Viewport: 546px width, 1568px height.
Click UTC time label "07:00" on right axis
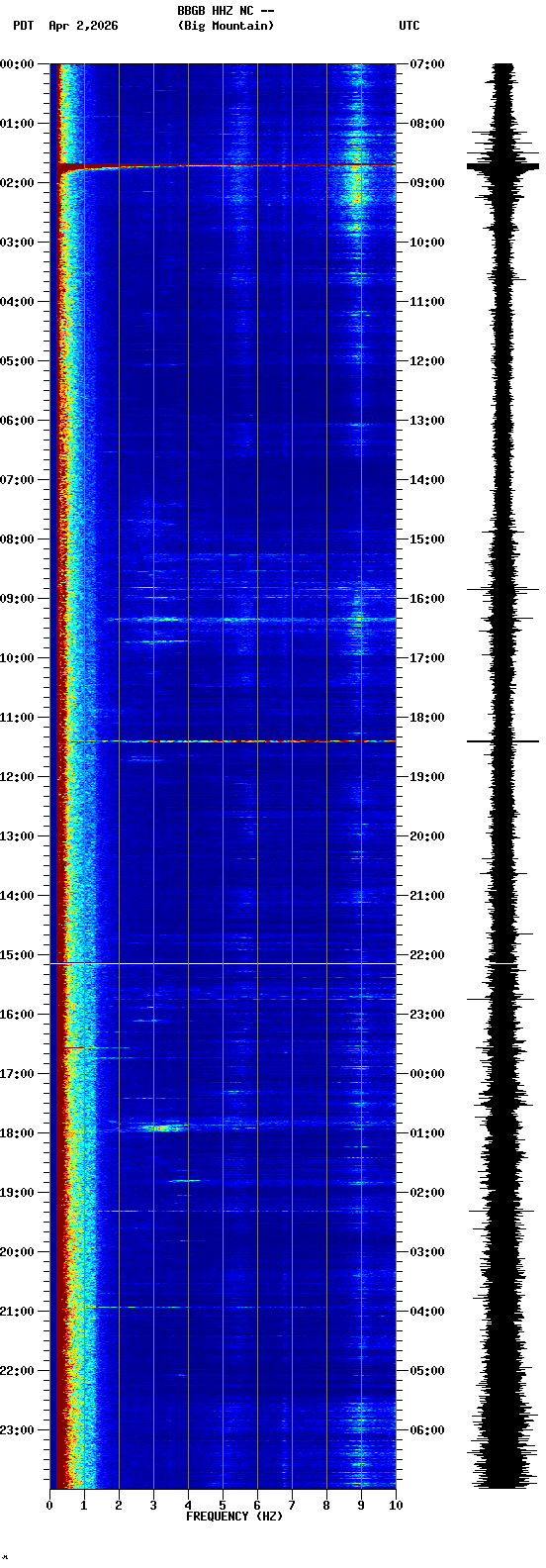pos(427,64)
